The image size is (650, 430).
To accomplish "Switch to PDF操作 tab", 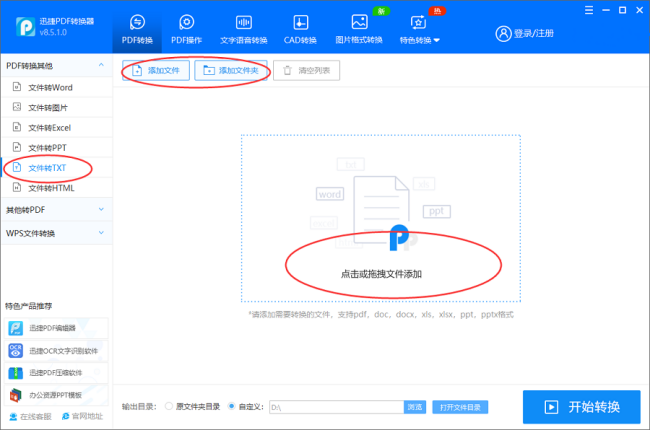I will [187, 29].
